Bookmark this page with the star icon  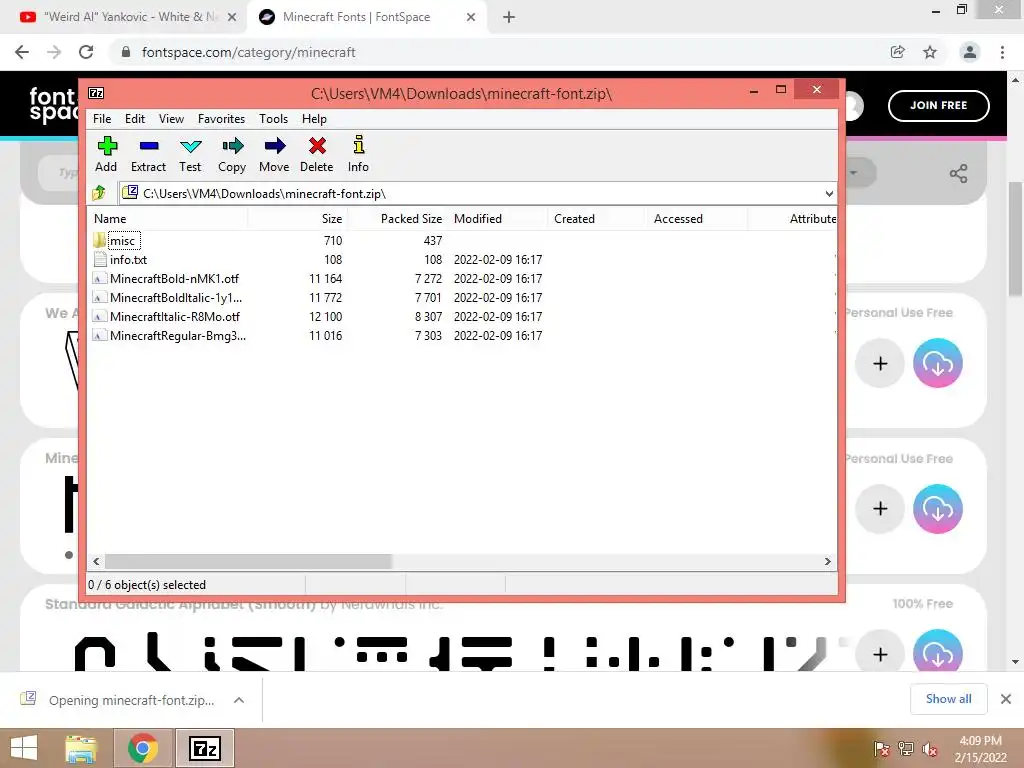(930, 52)
